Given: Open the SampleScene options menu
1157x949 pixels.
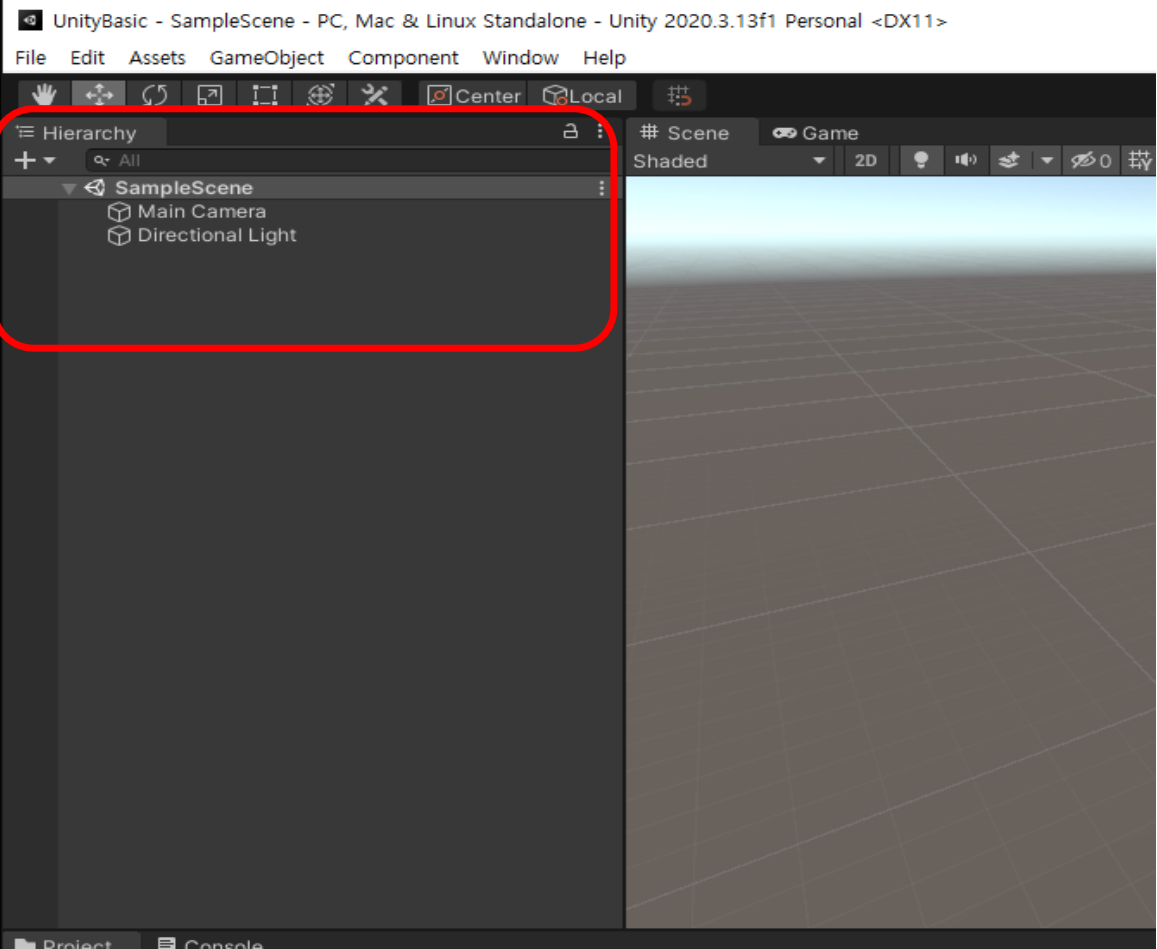Looking at the screenshot, I should (x=602, y=188).
